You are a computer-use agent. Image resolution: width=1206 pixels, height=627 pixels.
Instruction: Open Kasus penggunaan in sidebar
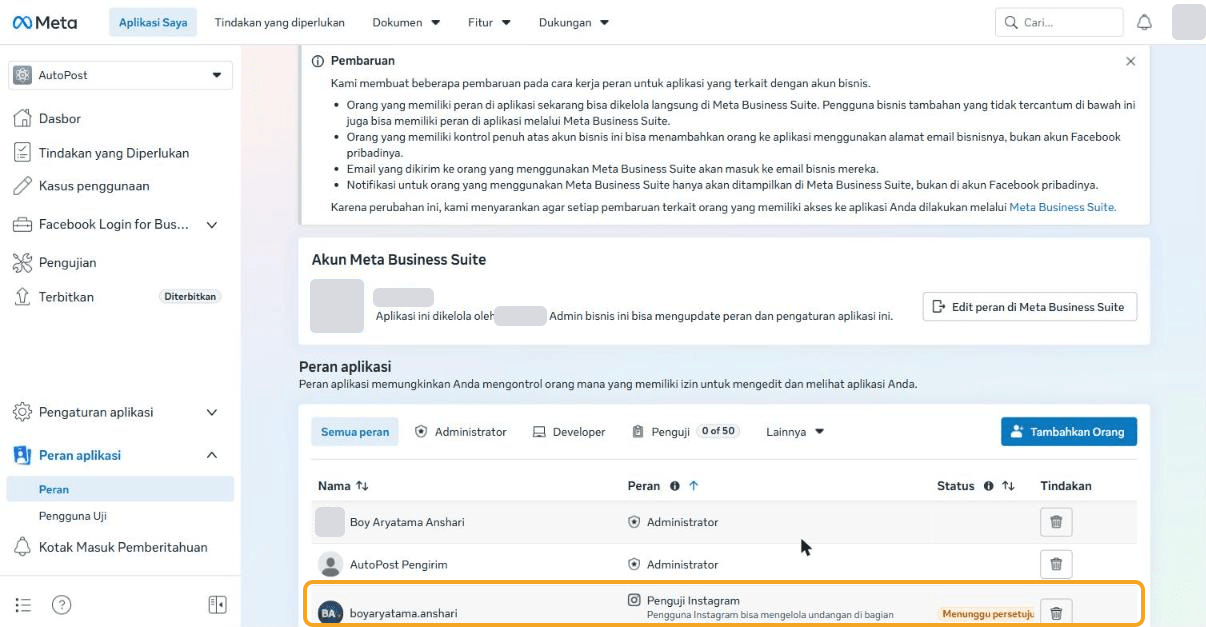(x=94, y=186)
